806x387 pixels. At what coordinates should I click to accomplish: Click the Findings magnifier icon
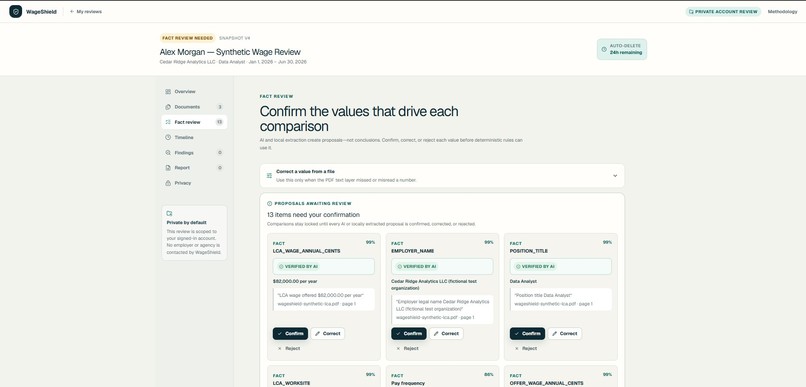(x=168, y=153)
